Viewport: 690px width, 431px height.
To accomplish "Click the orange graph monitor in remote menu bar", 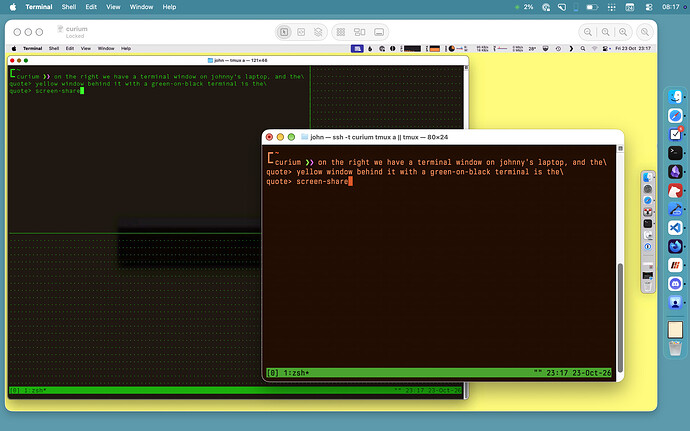I will pos(434,48).
